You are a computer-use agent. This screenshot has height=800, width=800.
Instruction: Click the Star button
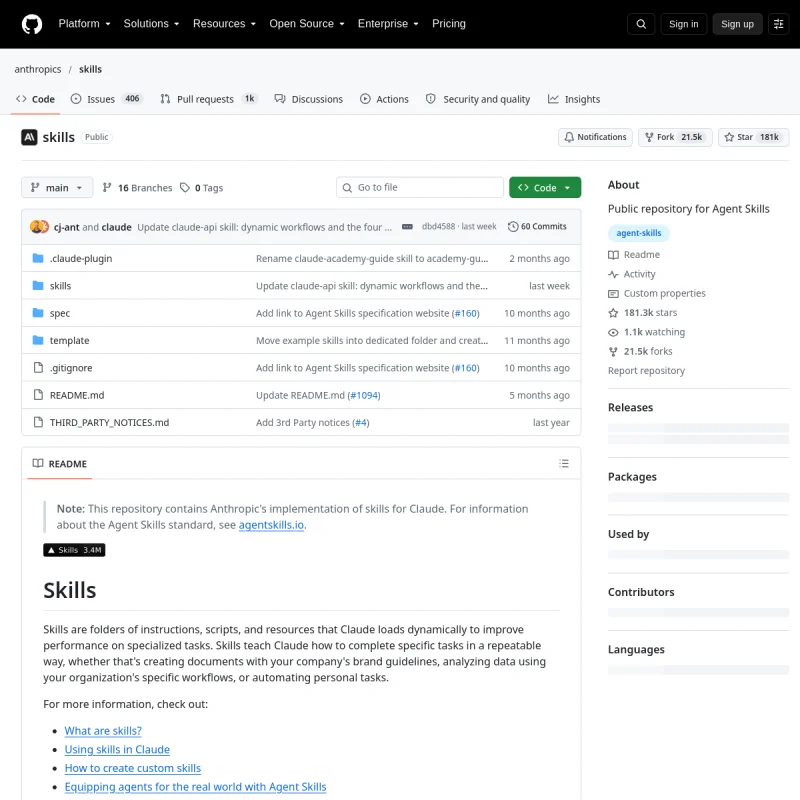(753, 137)
